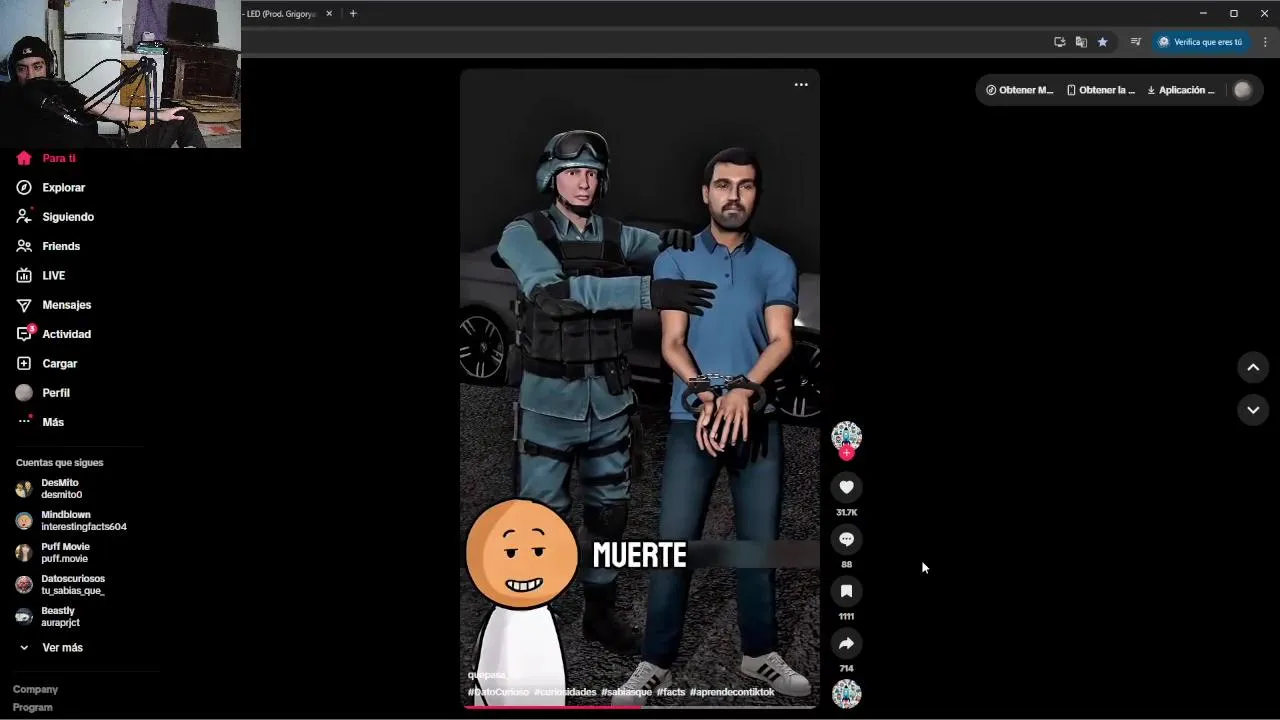Click the Cuentas que sigues heading

click(59, 463)
